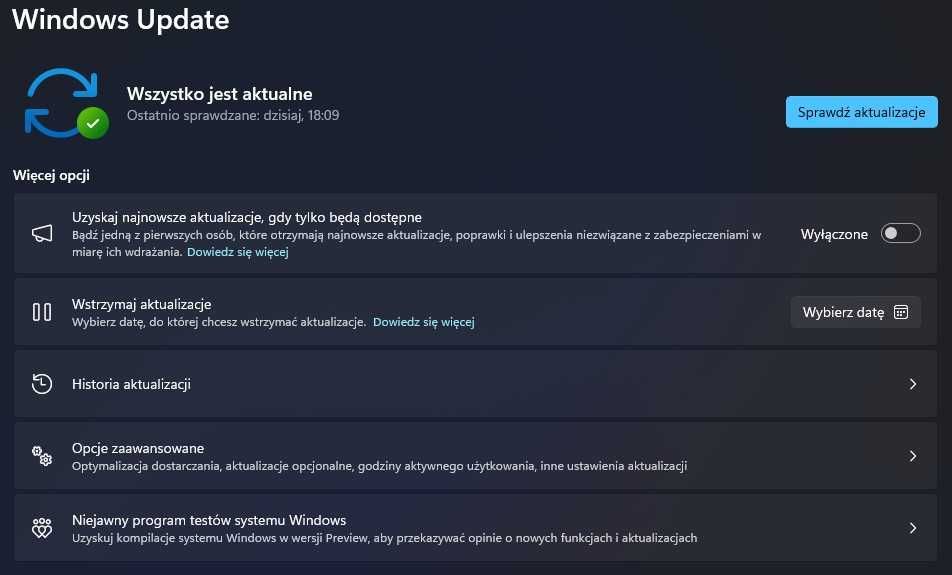952x575 pixels.
Task: Click the megaphone icon for newest updates
Action: click(42, 233)
